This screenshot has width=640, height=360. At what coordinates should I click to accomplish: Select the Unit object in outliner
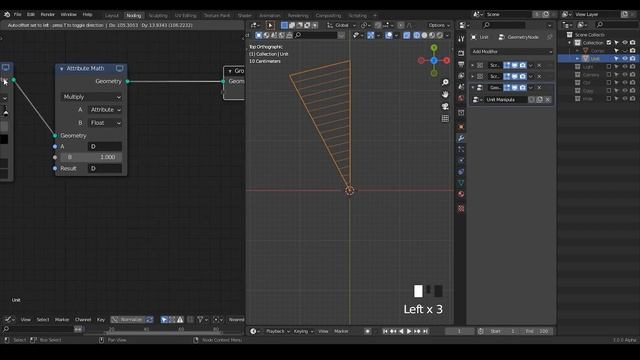point(596,59)
